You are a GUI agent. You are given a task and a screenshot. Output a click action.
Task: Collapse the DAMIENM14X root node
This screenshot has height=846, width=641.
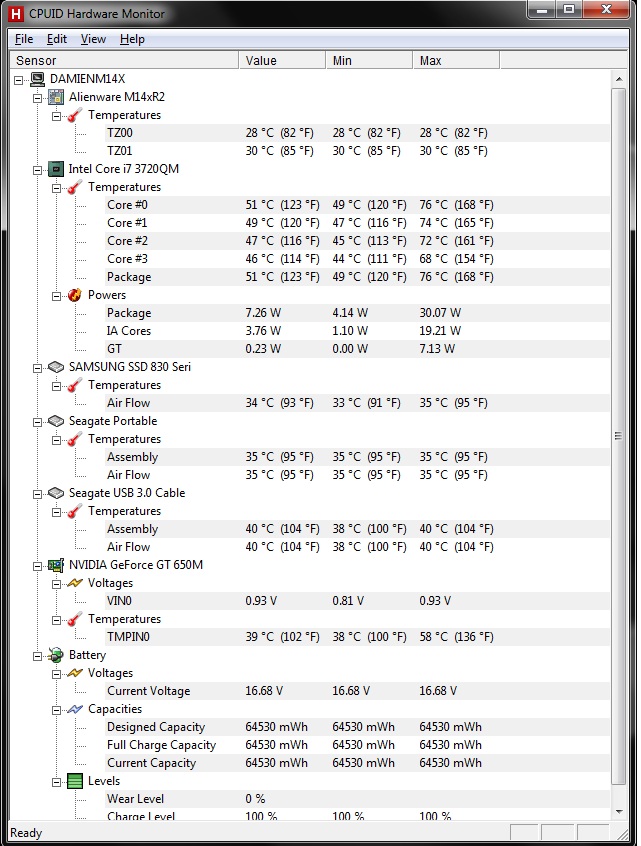point(19,80)
